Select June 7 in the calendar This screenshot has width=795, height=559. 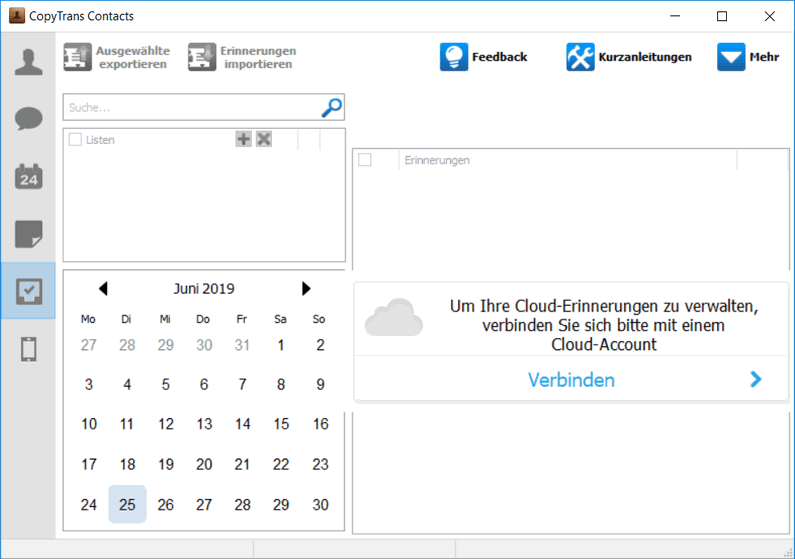pyautogui.click(x=242, y=385)
